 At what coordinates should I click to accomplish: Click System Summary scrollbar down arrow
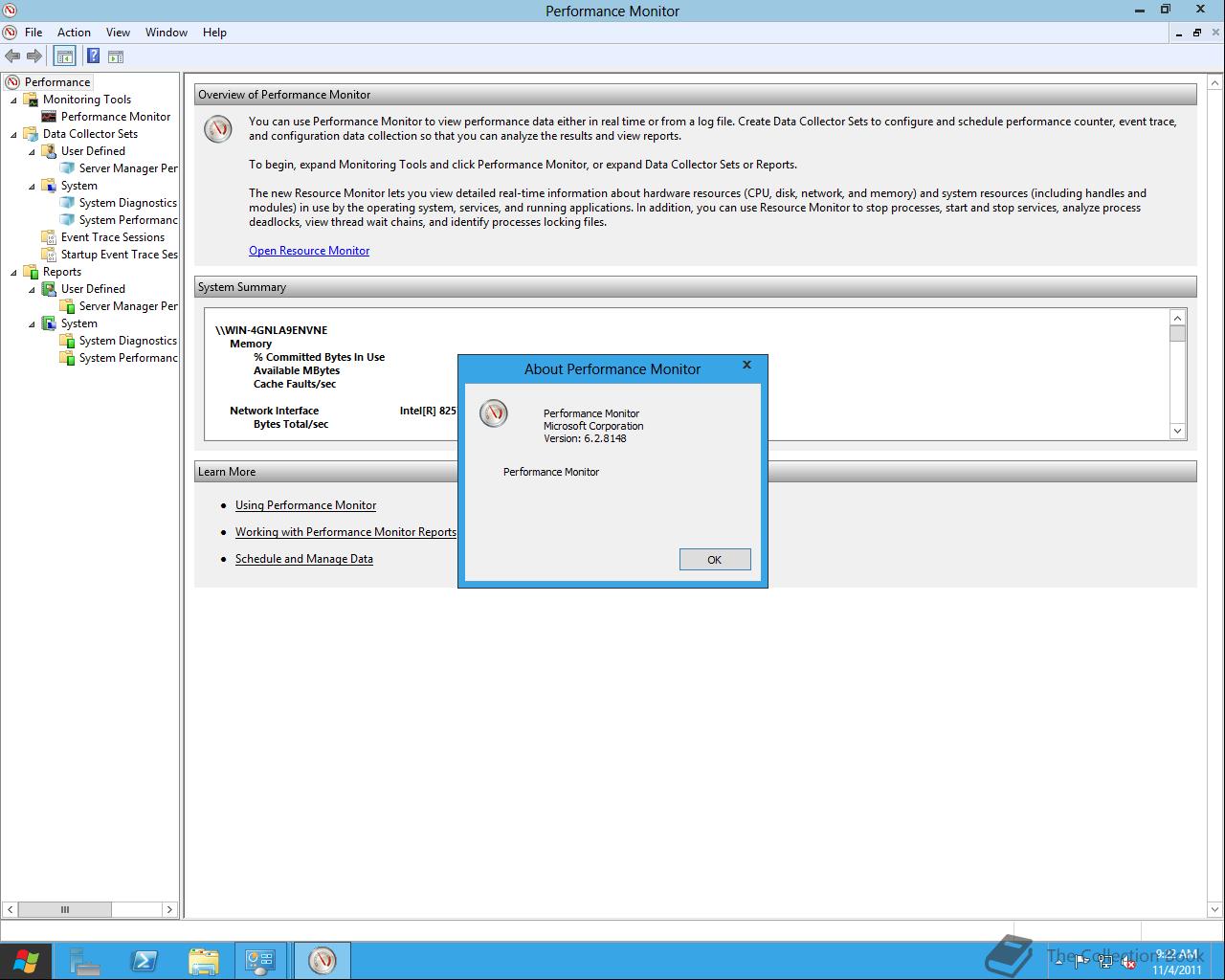[x=1178, y=432]
